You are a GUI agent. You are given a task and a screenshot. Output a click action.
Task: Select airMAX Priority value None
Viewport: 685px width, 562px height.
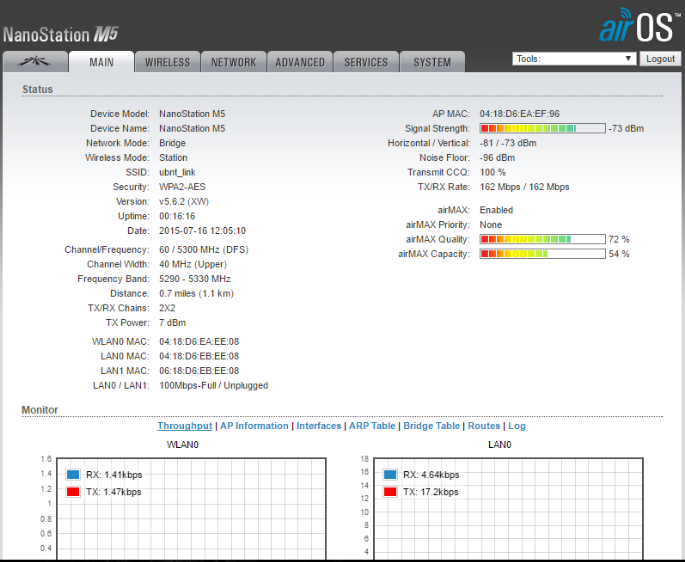point(491,225)
